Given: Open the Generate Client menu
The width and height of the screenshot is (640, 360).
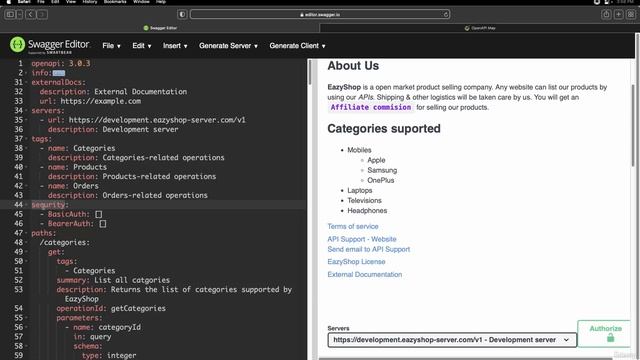Looking at the screenshot, I should 297,46.
